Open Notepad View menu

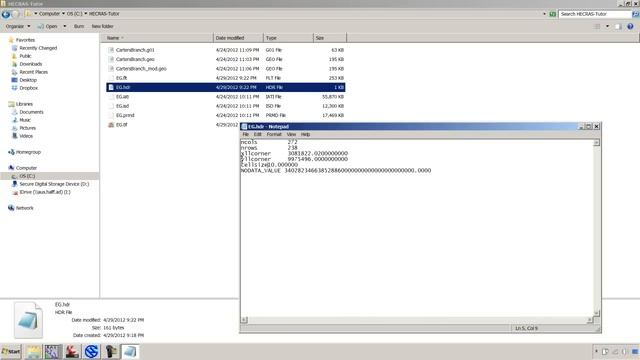point(291,134)
